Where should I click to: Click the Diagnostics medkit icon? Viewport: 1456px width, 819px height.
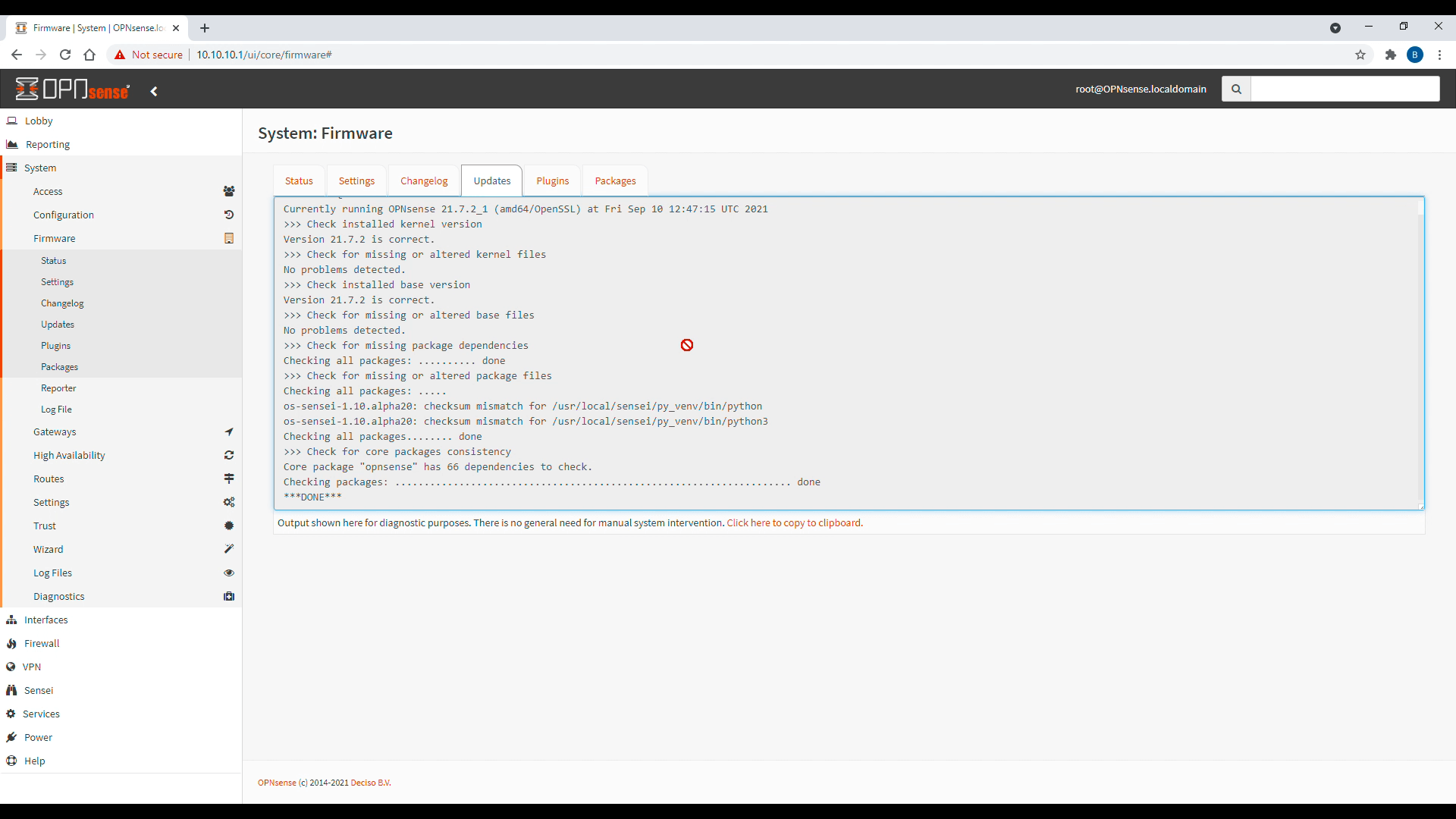pos(228,596)
